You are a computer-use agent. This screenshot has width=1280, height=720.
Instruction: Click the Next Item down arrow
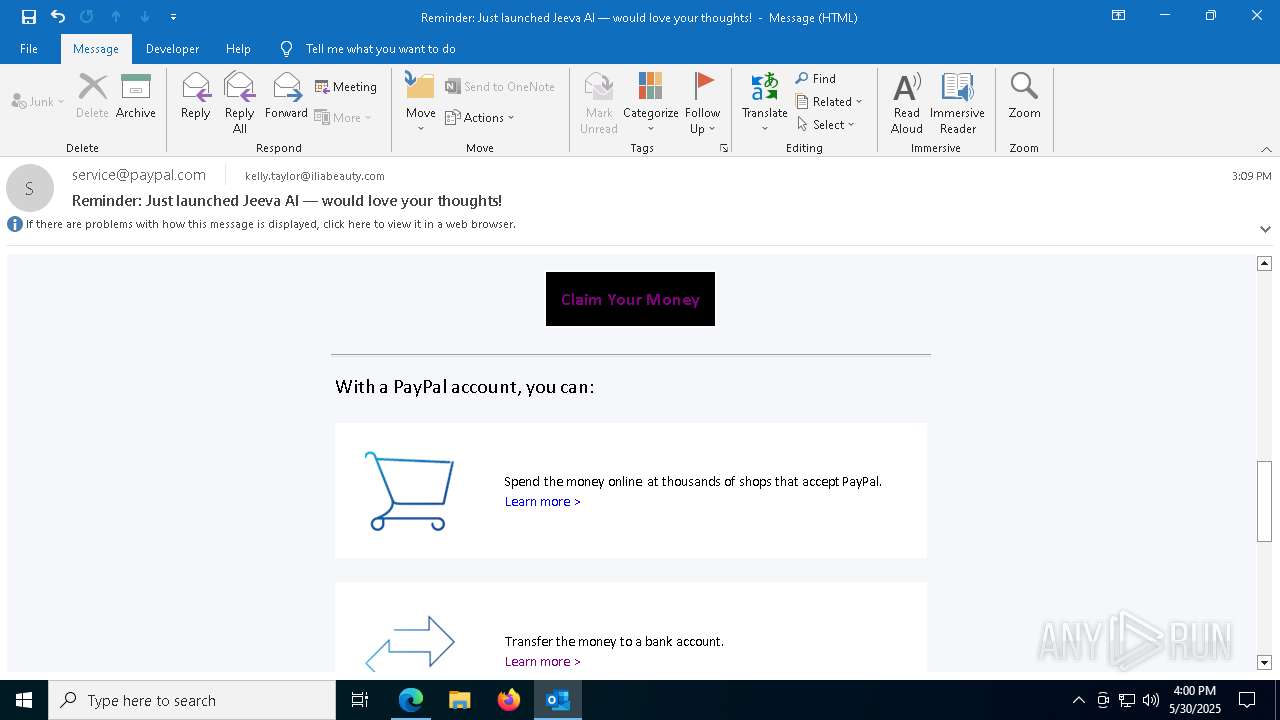point(145,17)
